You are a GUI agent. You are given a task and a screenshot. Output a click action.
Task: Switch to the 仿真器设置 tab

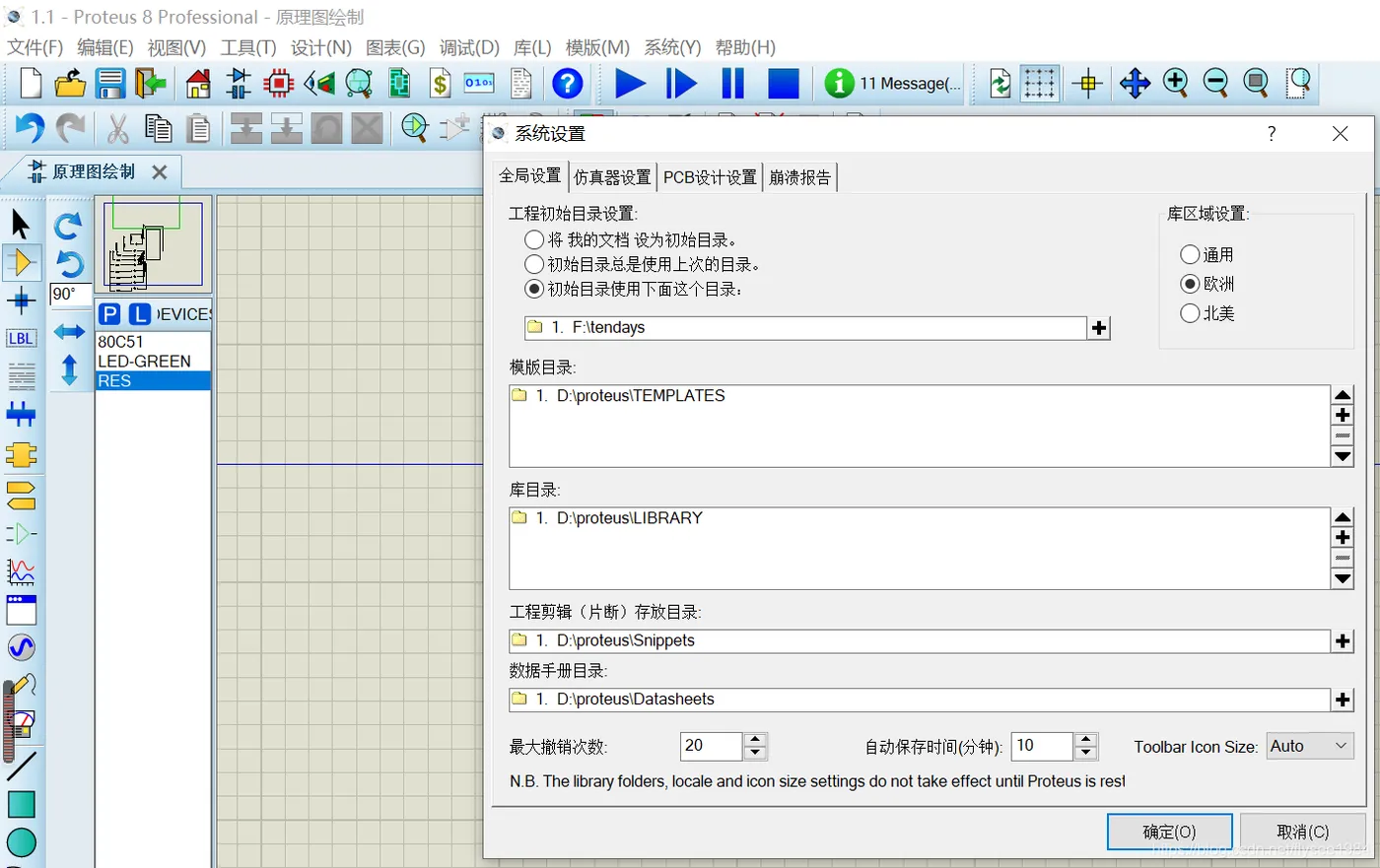612,177
